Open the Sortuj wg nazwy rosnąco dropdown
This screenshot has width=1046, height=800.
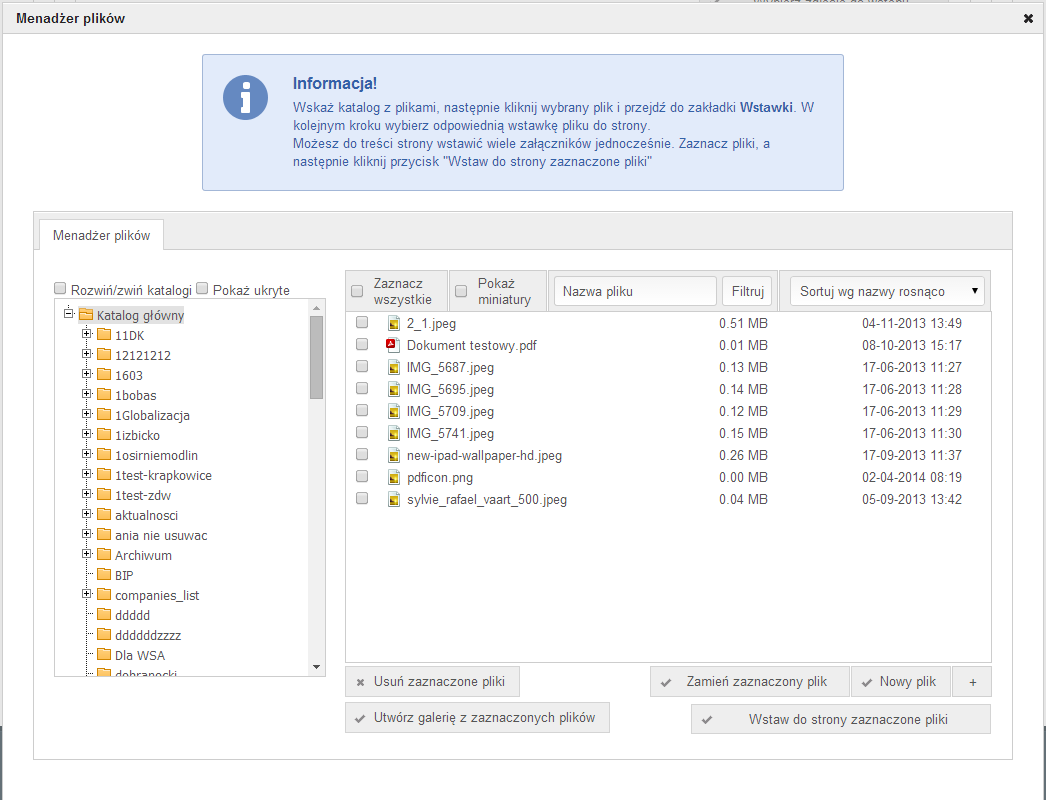click(x=887, y=292)
